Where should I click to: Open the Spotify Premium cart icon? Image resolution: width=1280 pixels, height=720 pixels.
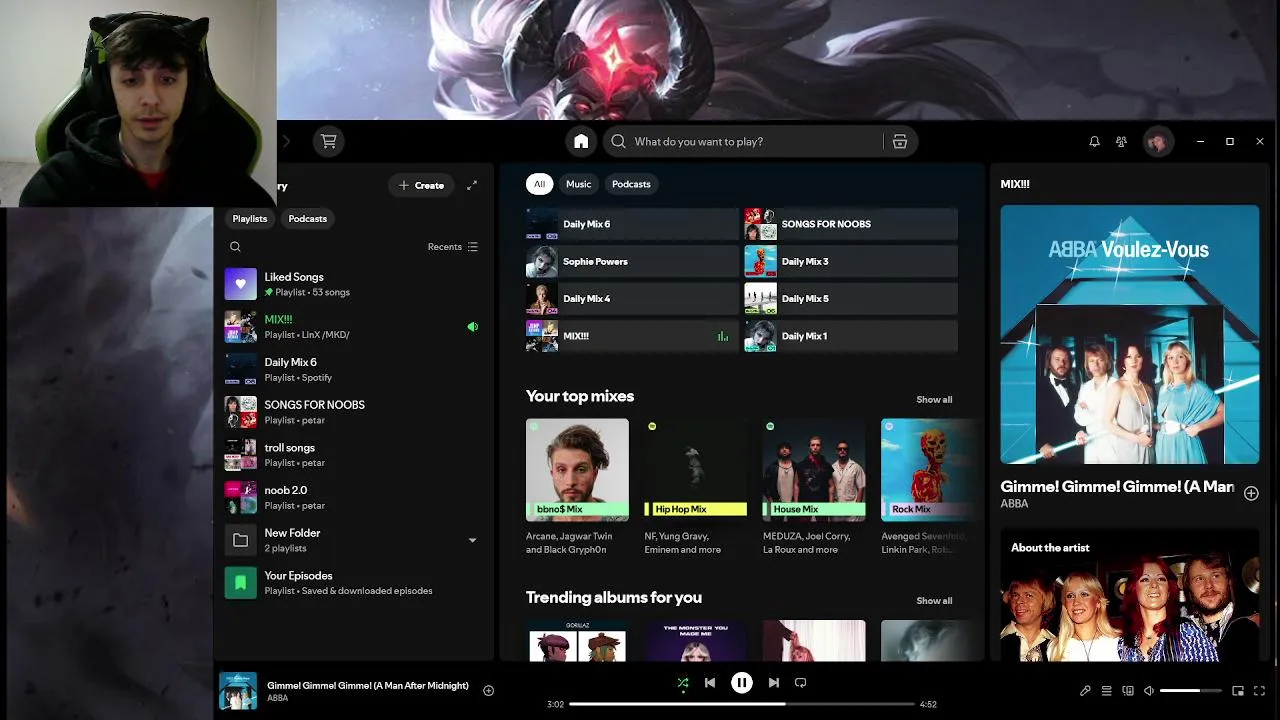click(328, 142)
